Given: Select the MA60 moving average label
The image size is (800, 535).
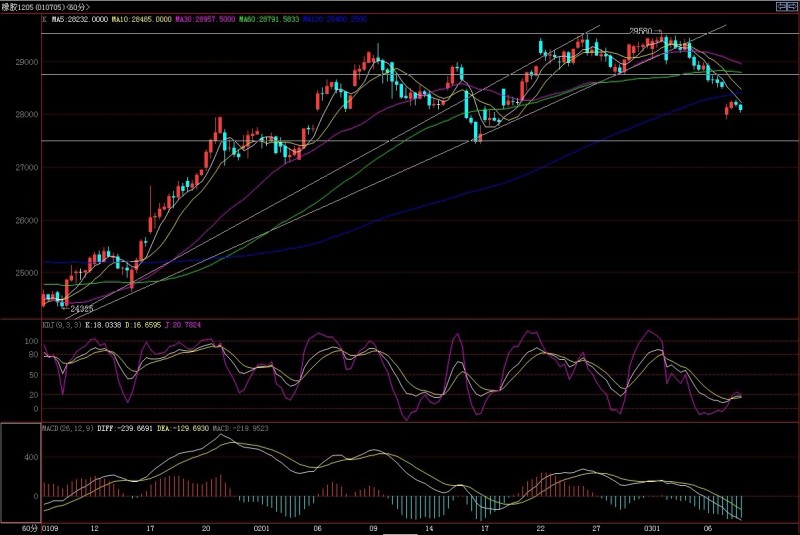Looking at the screenshot, I should coord(266,17).
